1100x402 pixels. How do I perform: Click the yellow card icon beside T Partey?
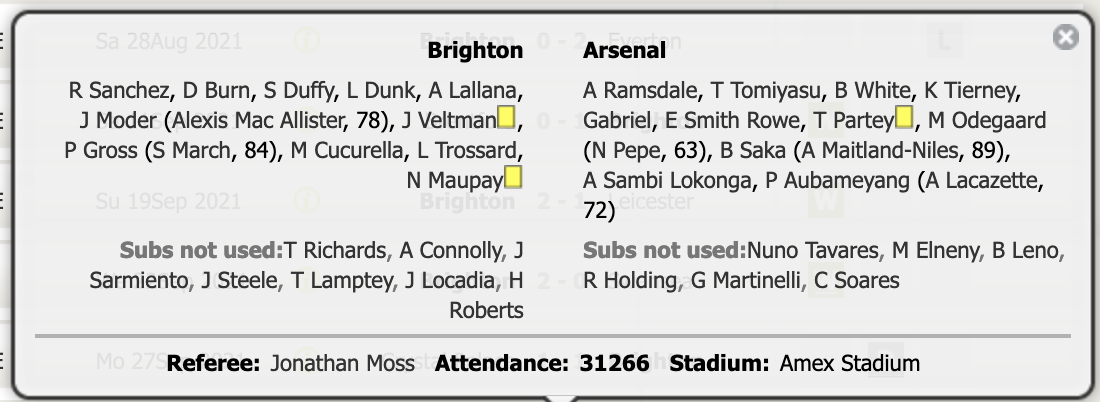point(904,117)
